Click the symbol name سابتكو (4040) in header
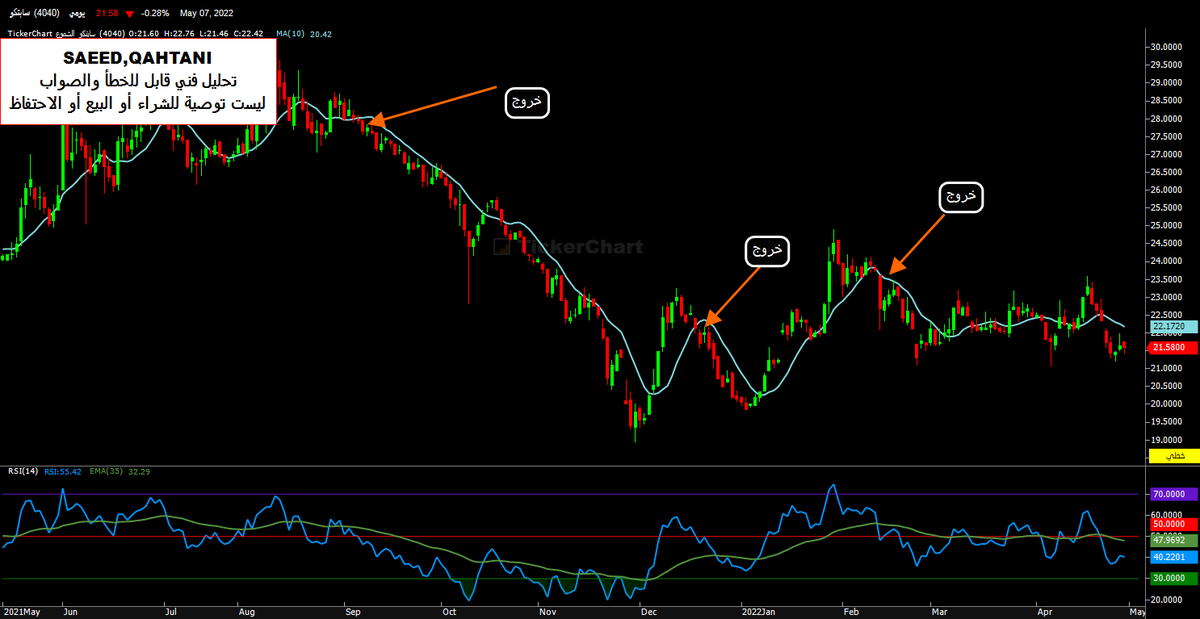 pyautogui.click(x=34, y=15)
